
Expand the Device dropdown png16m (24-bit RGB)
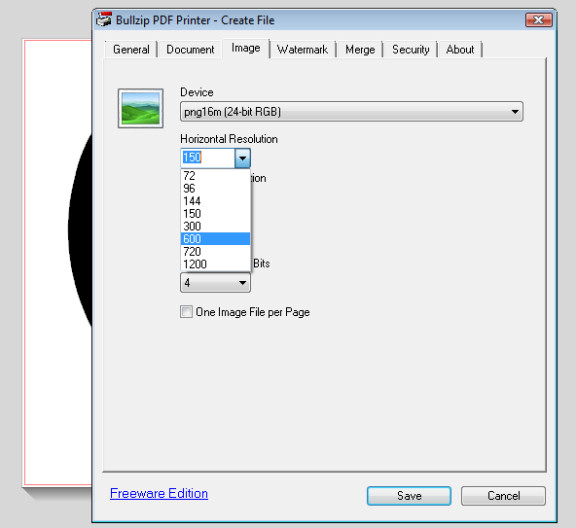click(x=352, y=111)
